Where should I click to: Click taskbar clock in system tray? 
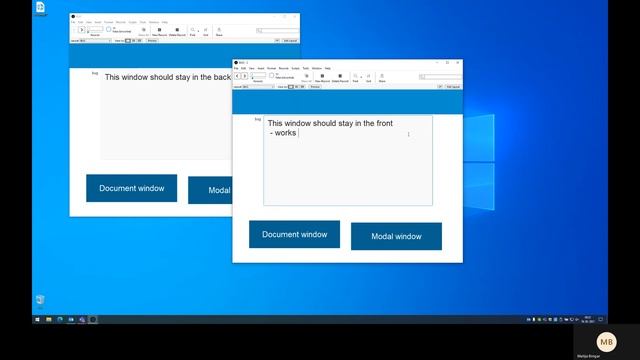coord(588,320)
